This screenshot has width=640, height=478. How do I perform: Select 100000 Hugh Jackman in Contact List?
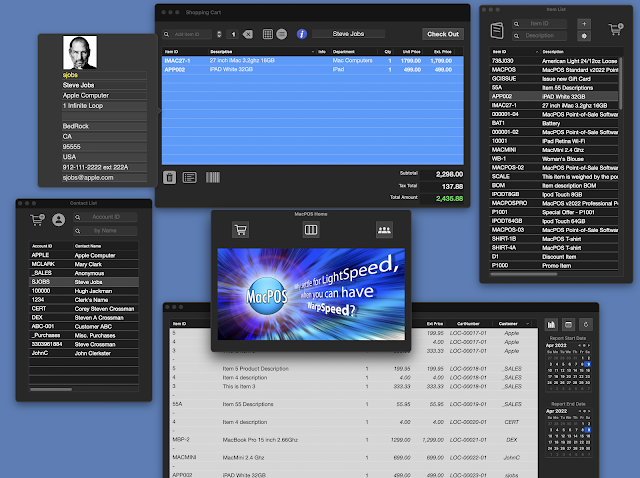(84, 291)
